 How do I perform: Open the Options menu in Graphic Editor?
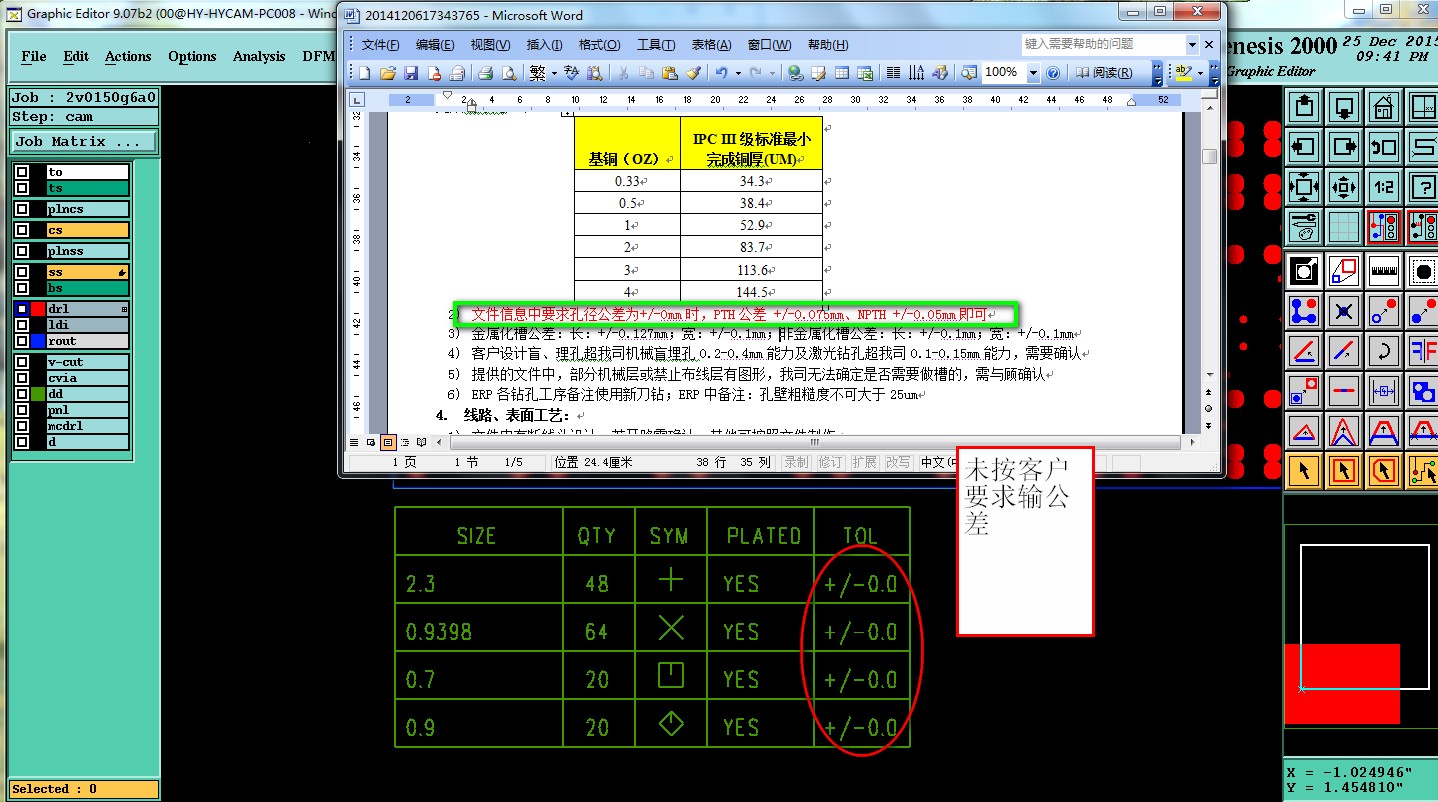coord(192,57)
